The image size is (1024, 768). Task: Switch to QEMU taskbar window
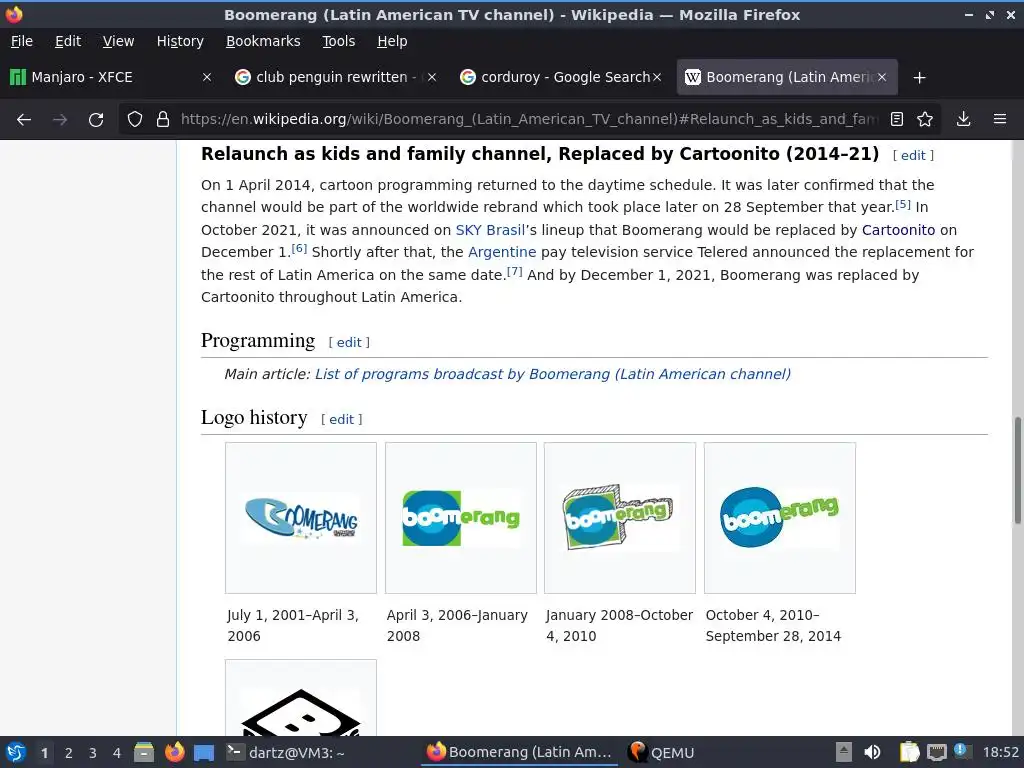pyautogui.click(x=661, y=752)
